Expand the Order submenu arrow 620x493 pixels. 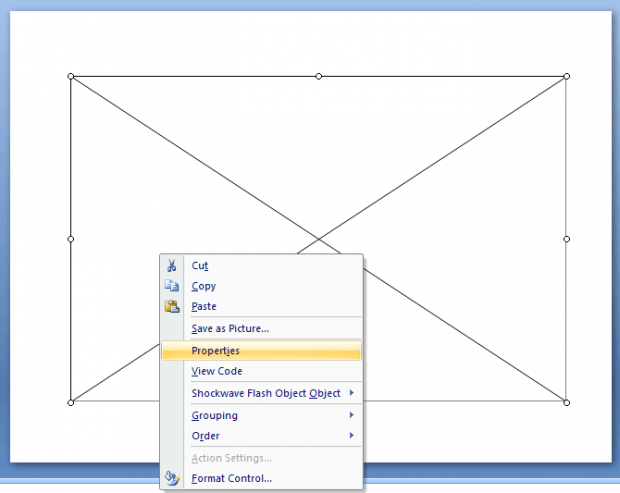click(352, 435)
